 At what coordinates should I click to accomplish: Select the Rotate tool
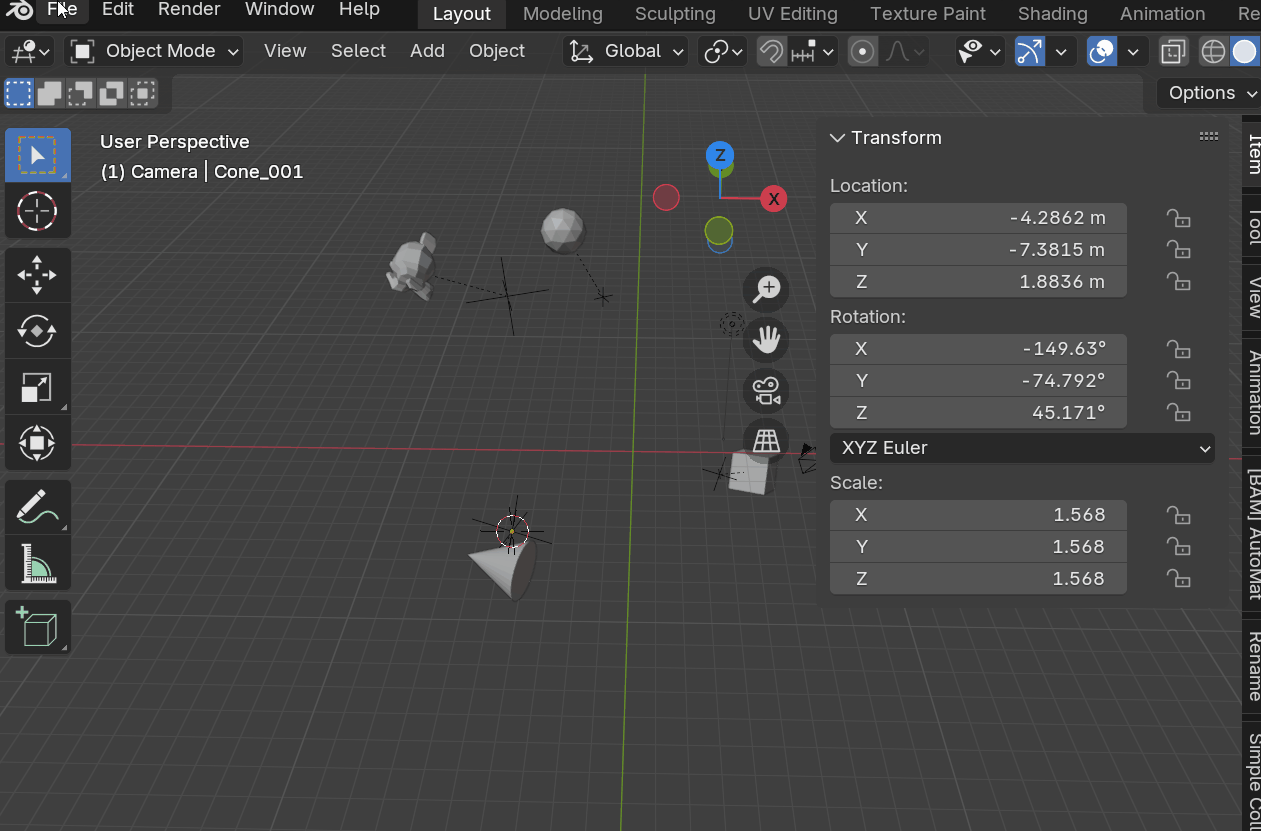[38, 331]
